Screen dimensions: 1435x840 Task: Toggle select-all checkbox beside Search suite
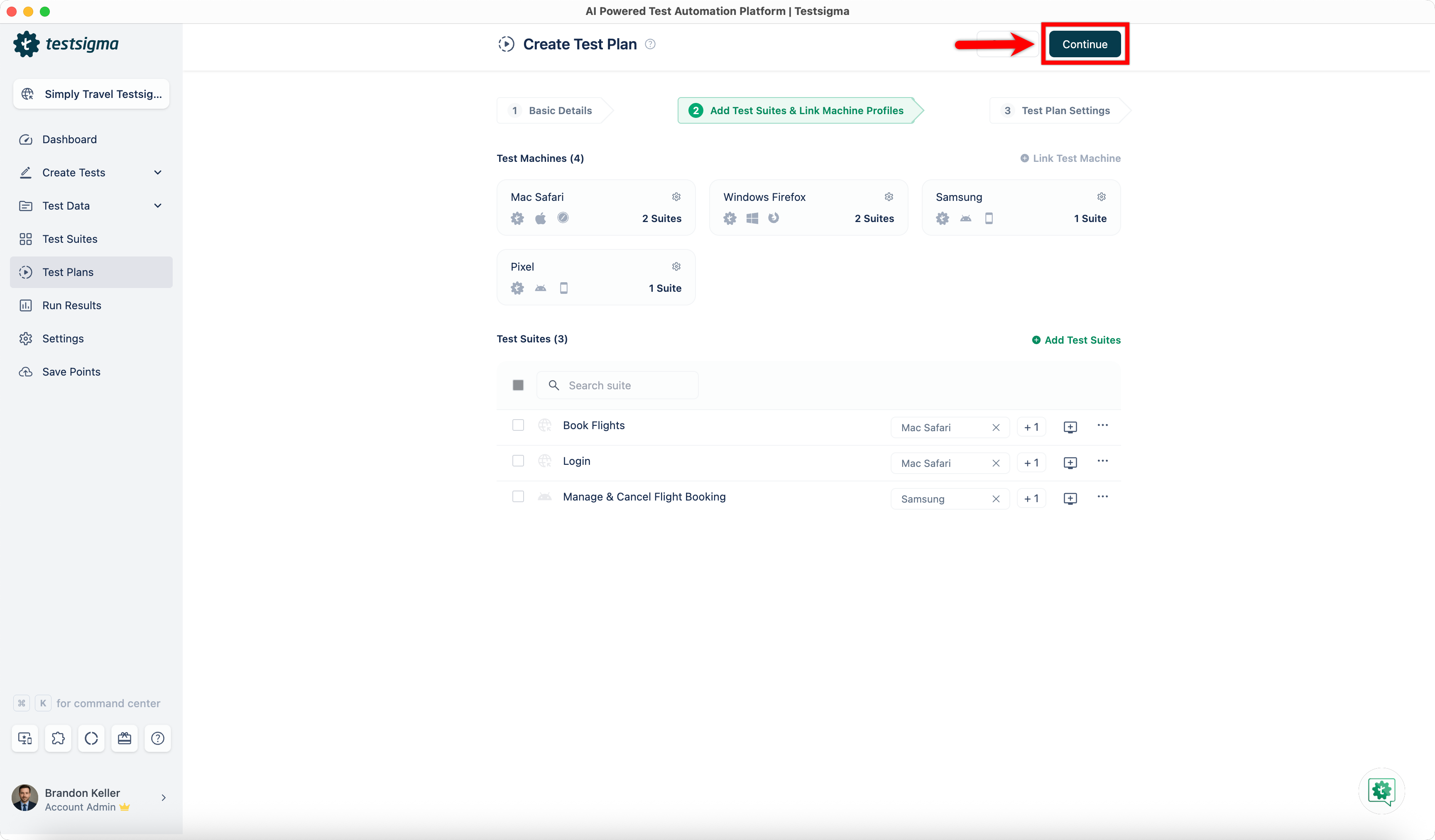[518, 385]
